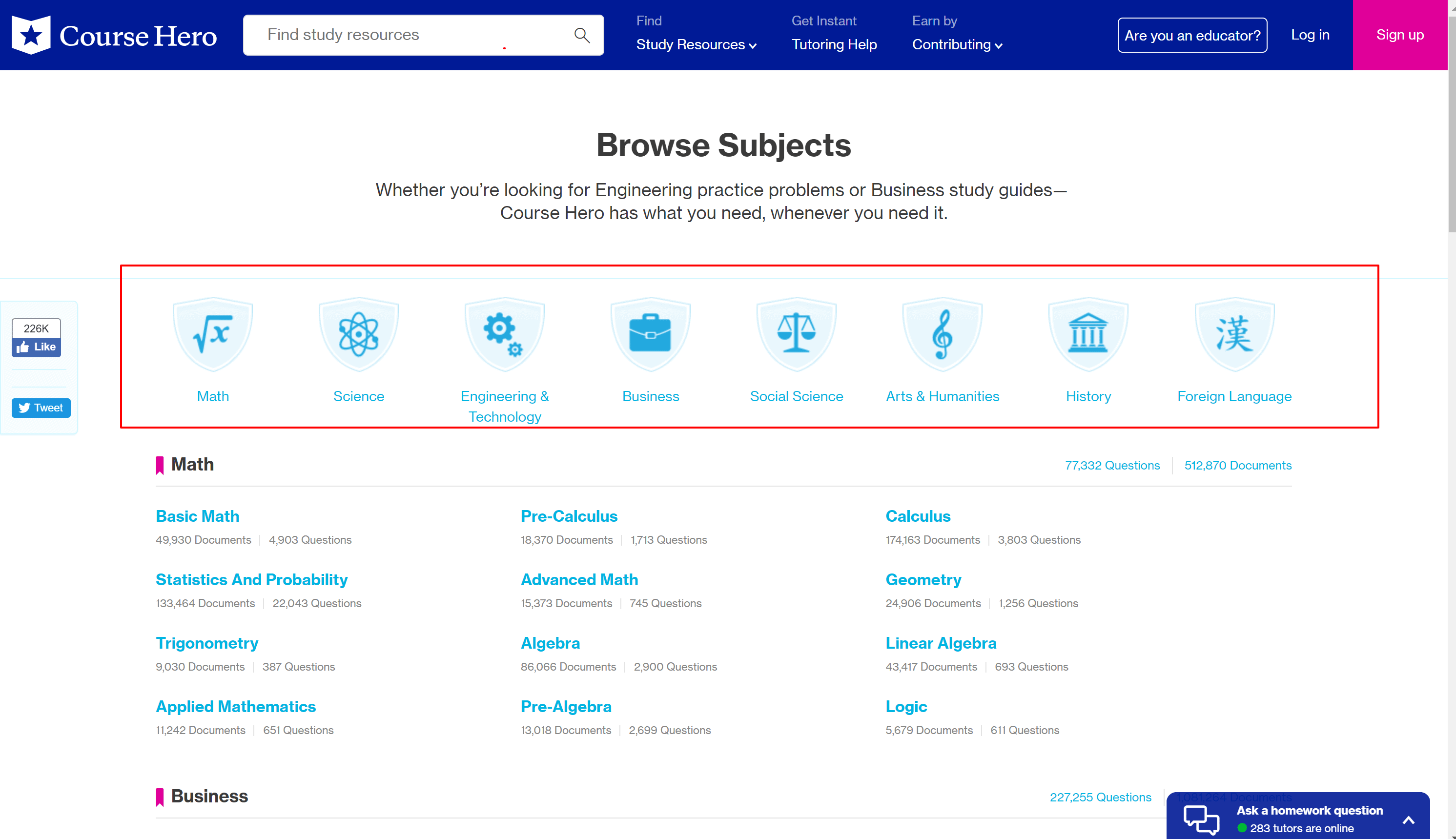Click the search magnifying glass icon
The width and height of the screenshot is (1456, 839).
tap(581, 35)
